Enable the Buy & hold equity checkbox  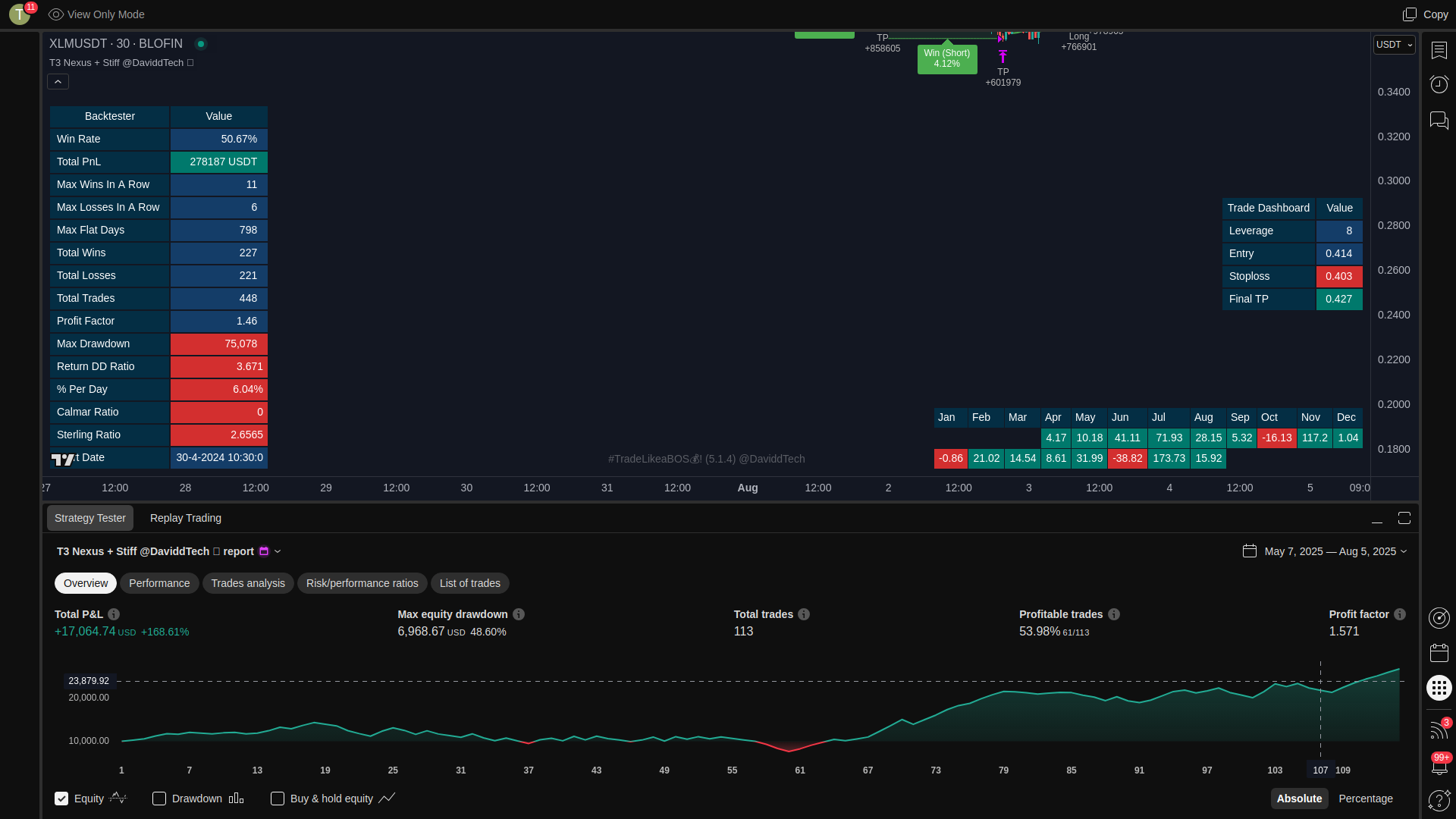click(278, 799)
